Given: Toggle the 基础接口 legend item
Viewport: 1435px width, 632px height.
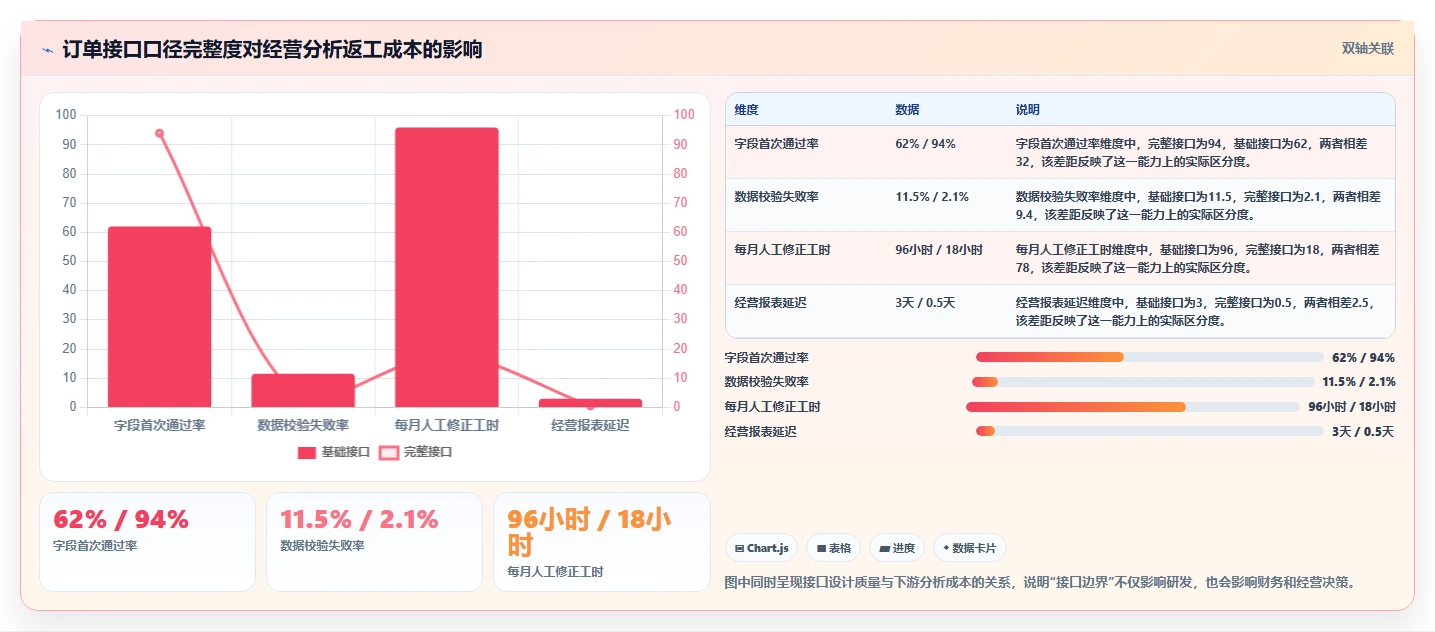Looking at the screenshot, I should (x=334, y=452).
